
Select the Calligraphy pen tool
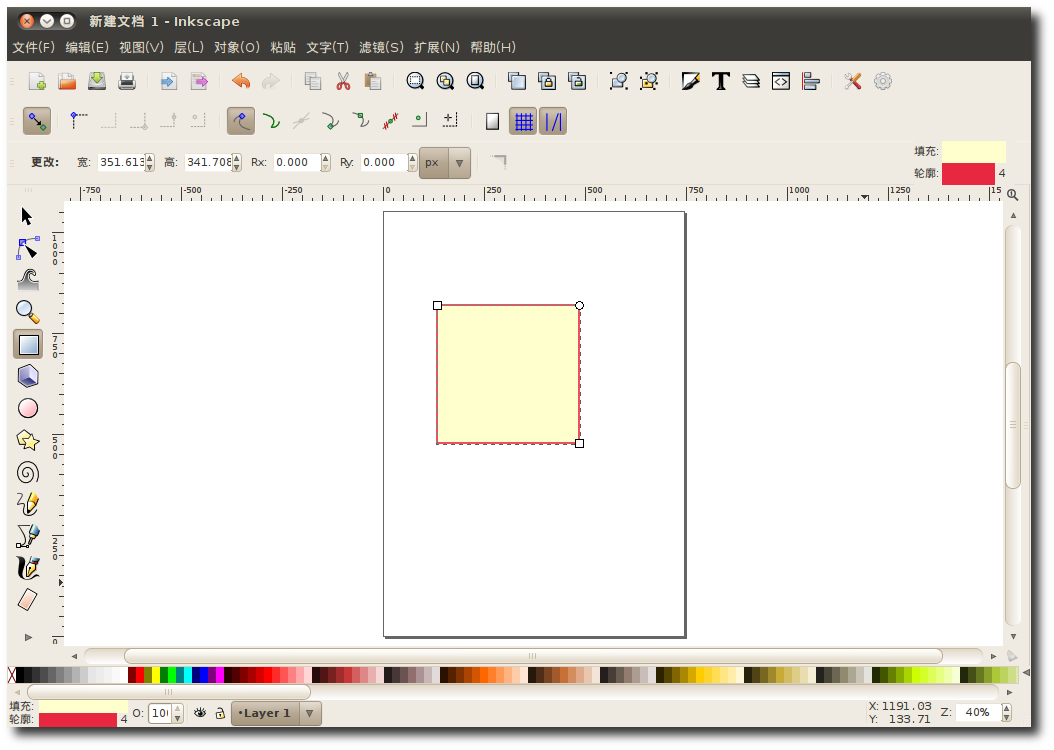pos(28,568)
